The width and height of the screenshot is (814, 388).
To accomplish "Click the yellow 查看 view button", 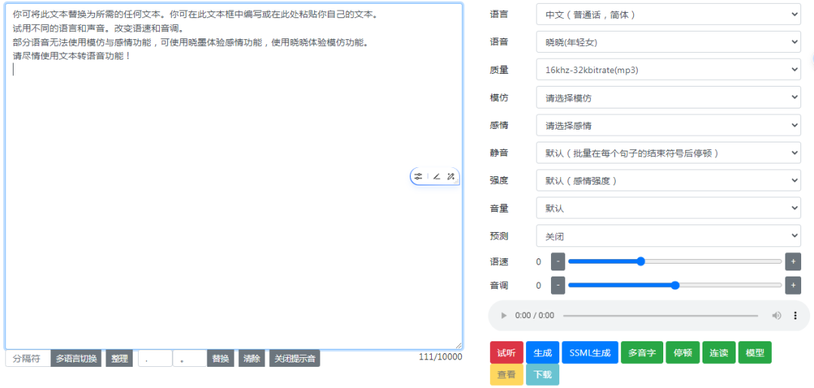I will pyautogui.click(x=506, y=374).
